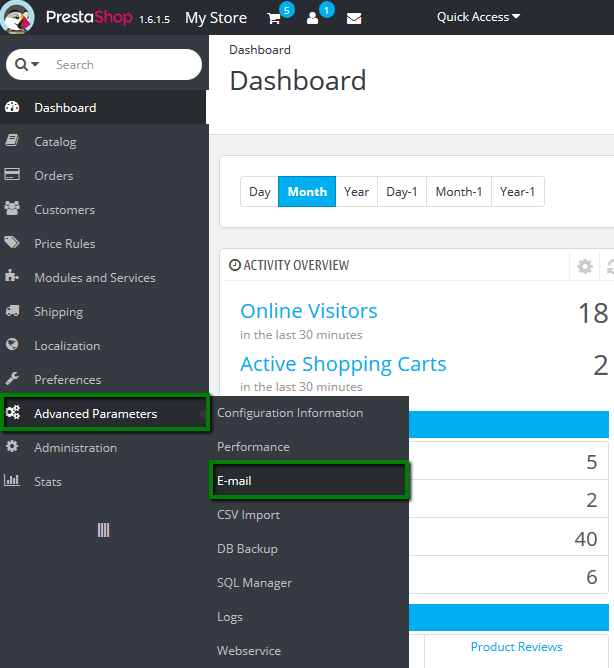Click the Localization globe icon

tap(12, 344)
